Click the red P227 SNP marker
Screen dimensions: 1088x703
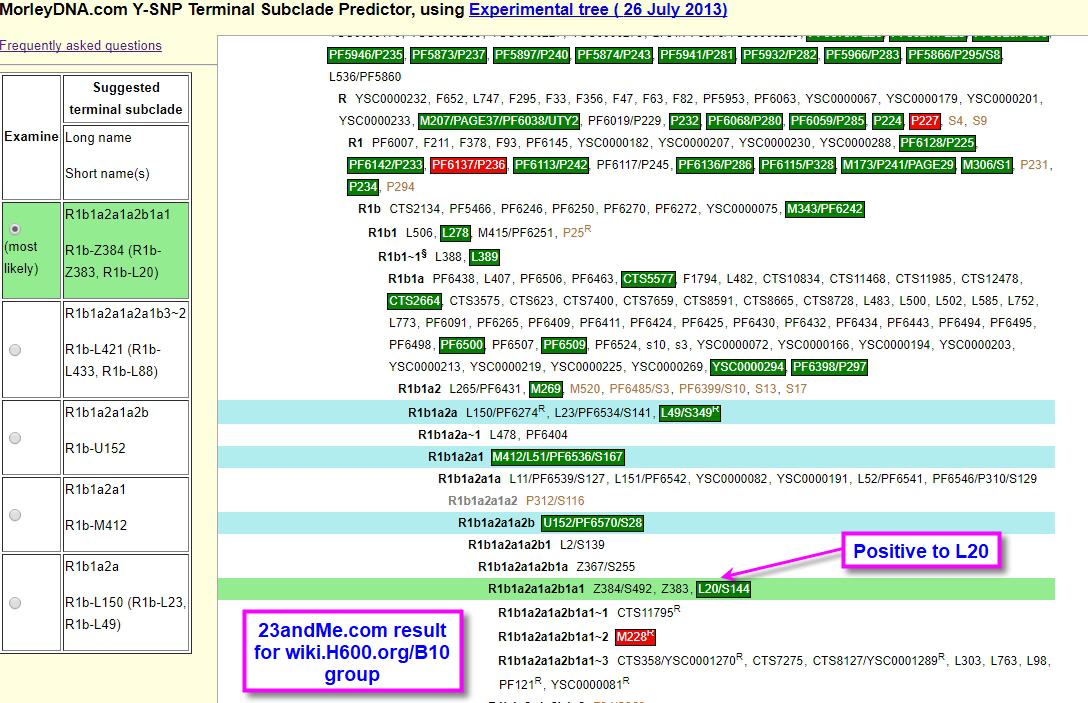924,121
